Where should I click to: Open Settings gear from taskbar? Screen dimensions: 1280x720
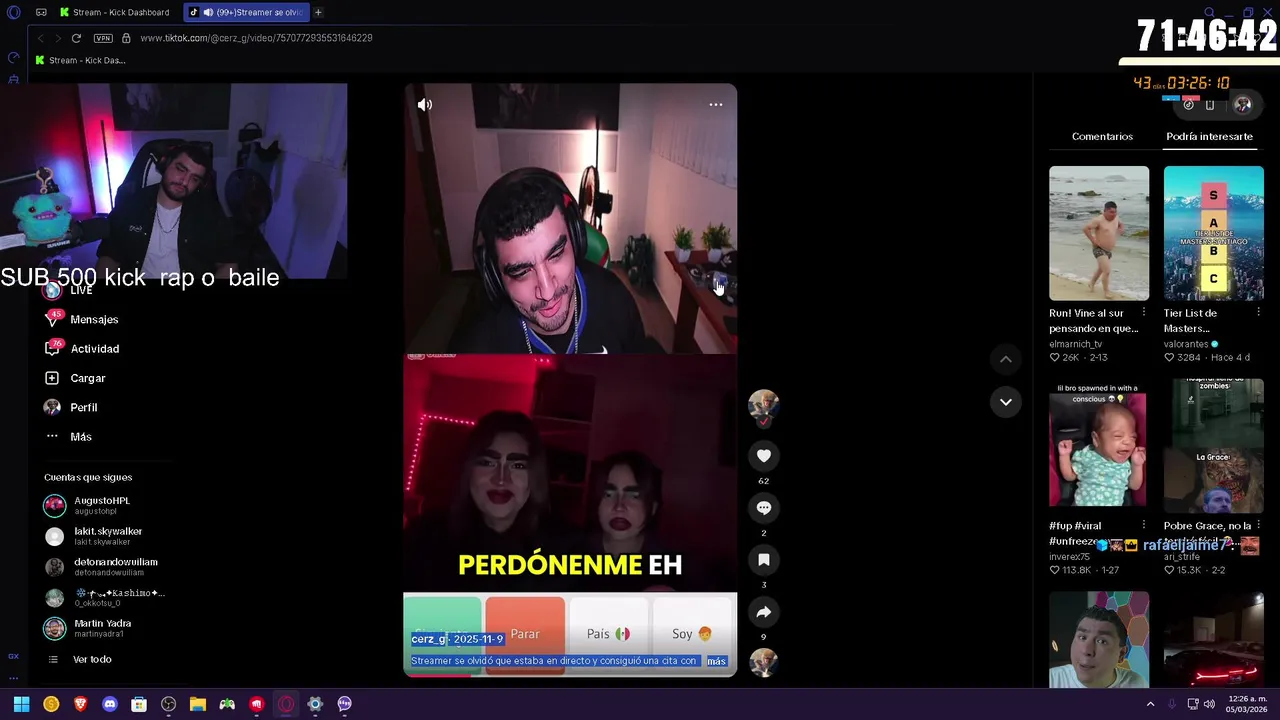pyautogui.click(x=315, y=704)
